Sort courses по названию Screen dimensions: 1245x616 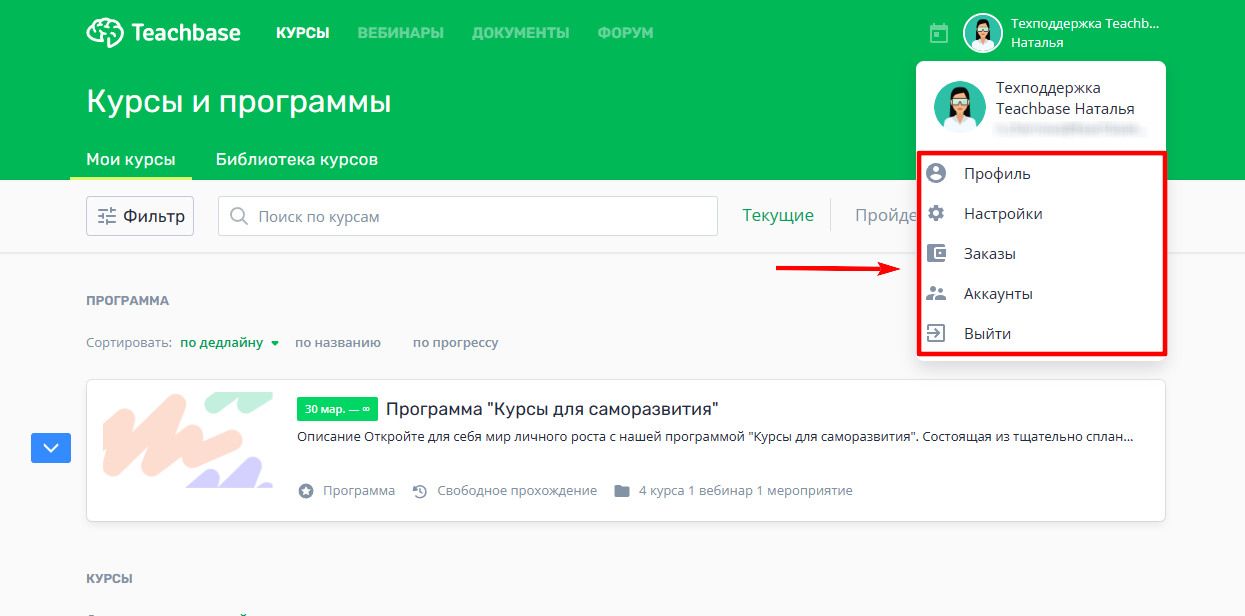[338, 342]
